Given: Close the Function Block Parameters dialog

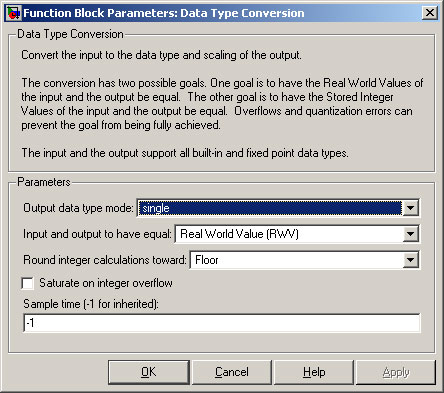Looking at the screenshot, I should click(430, 13).
